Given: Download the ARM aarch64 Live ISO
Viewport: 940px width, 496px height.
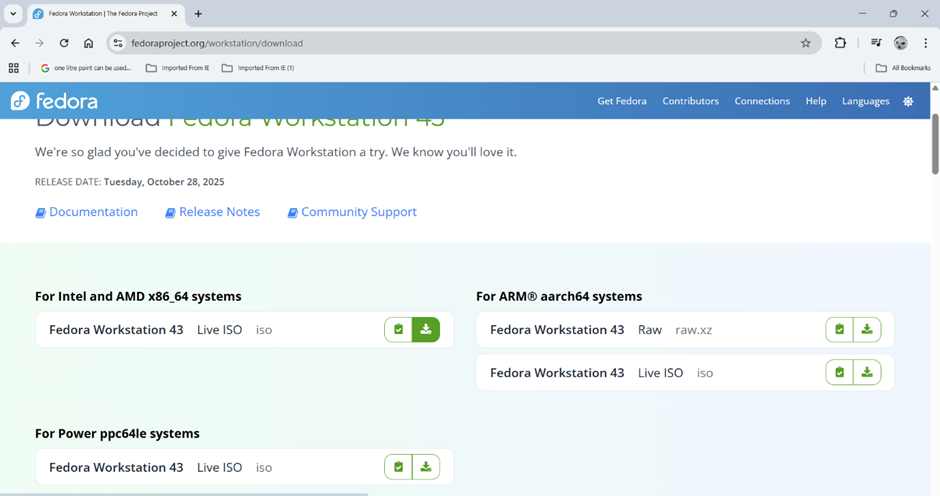Looking at the screenshot, I should (867, 372).
